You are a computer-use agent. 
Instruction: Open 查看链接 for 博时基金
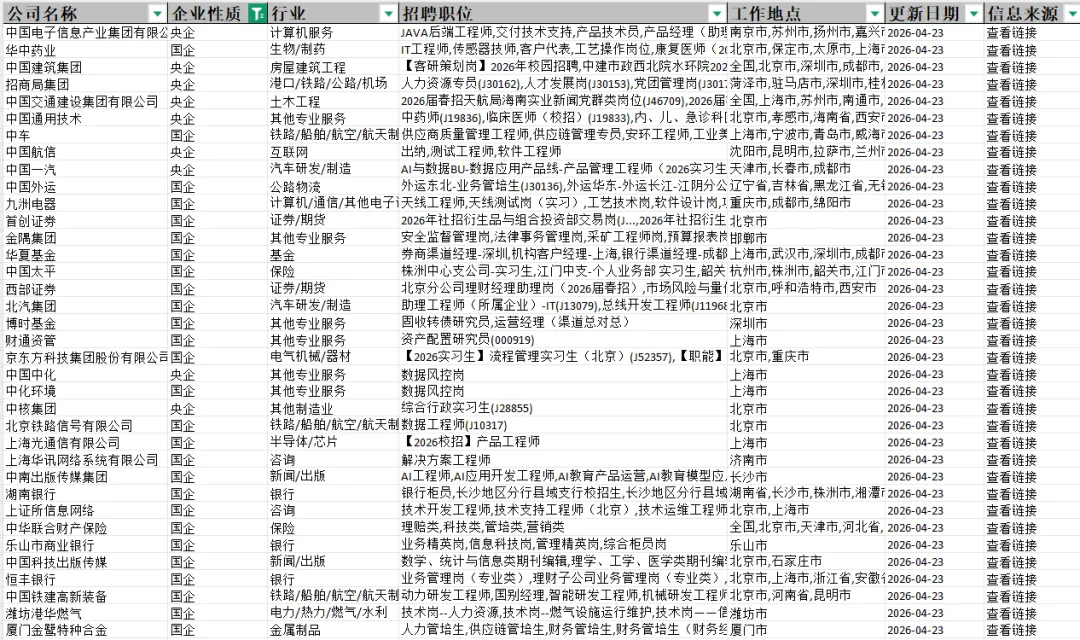[1011, 323]
